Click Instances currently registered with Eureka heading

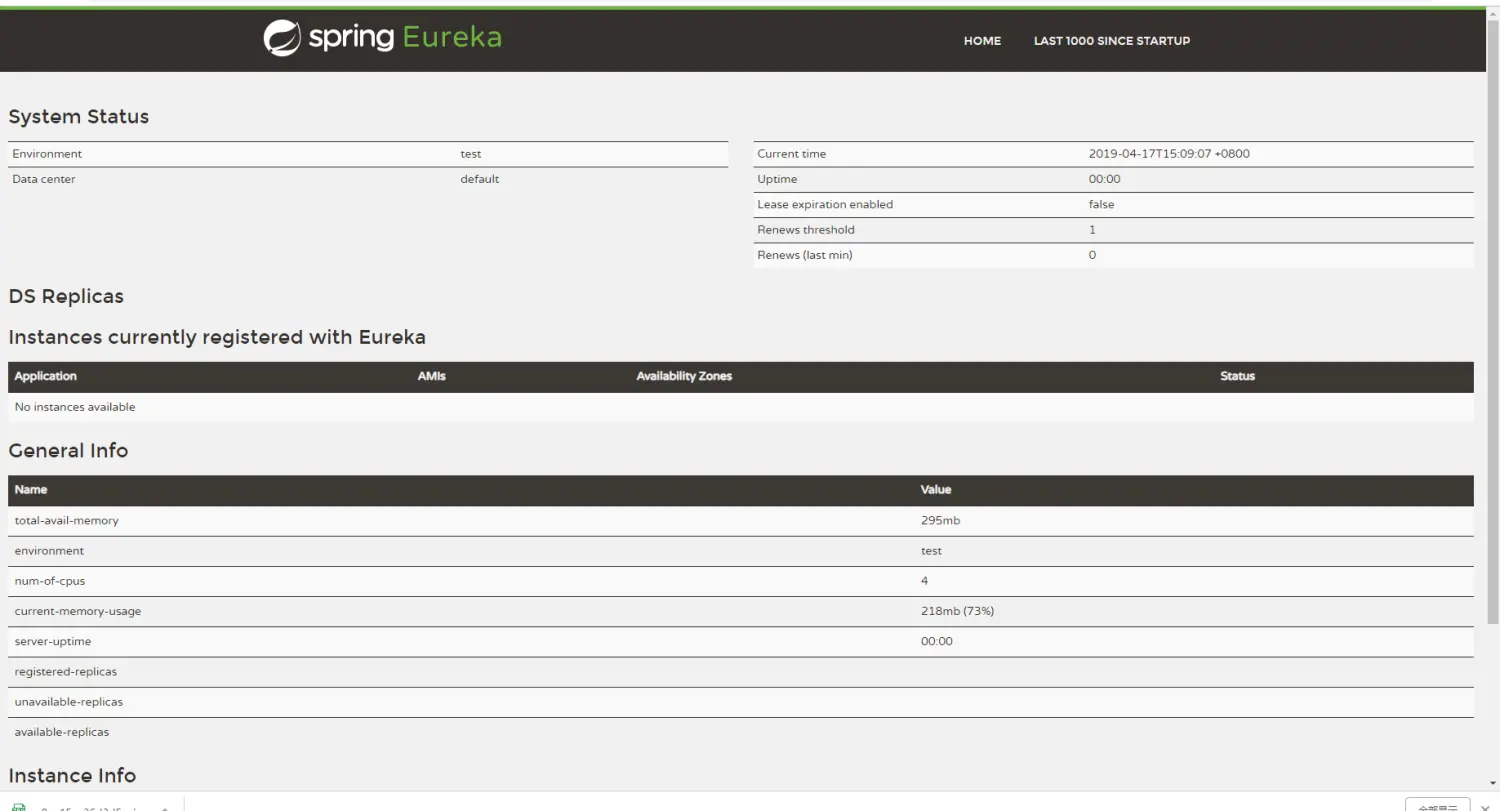click(217, 337)
